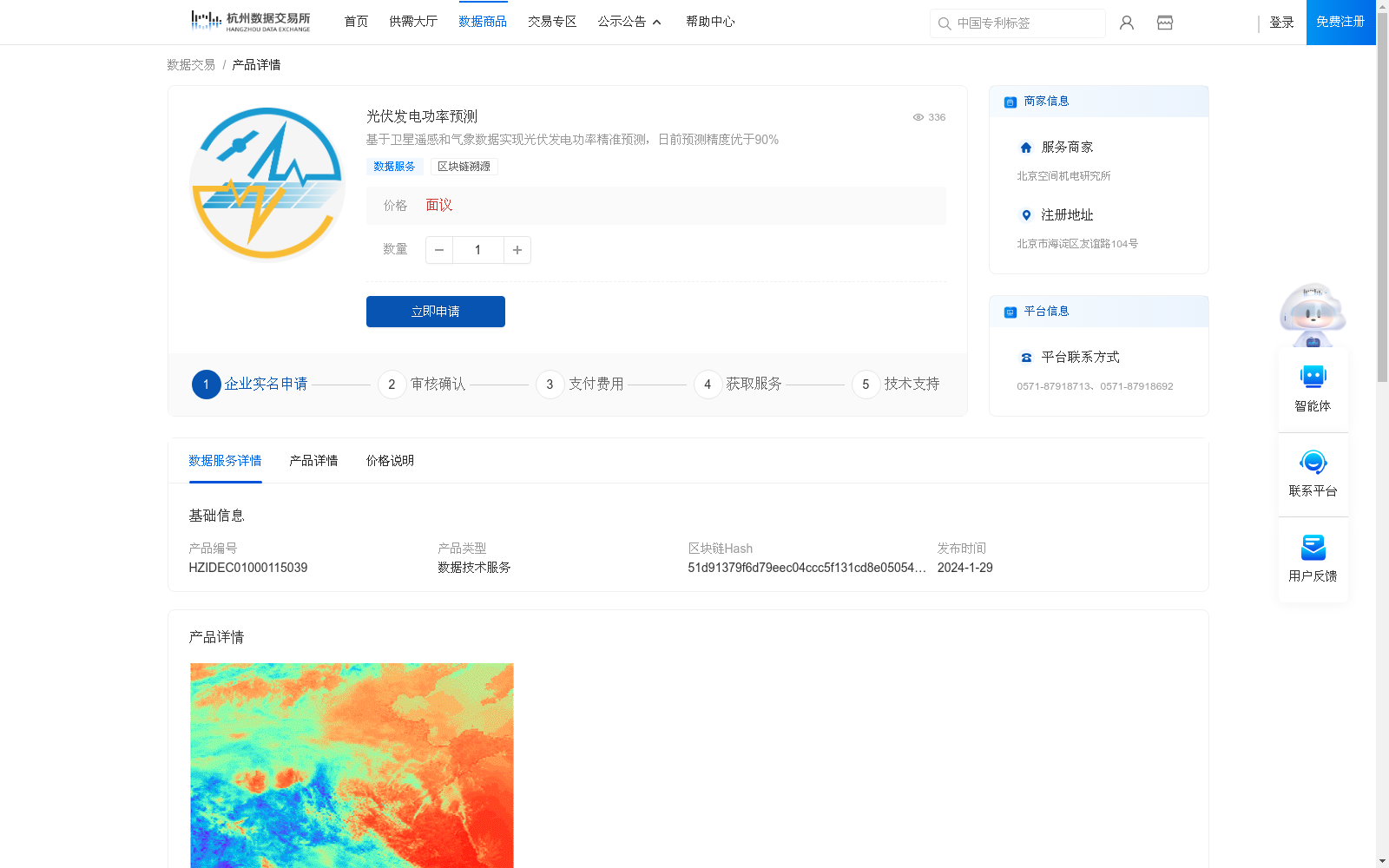
Task: Expand the 公示公告 dropdown menu
Action: point(629,22)
